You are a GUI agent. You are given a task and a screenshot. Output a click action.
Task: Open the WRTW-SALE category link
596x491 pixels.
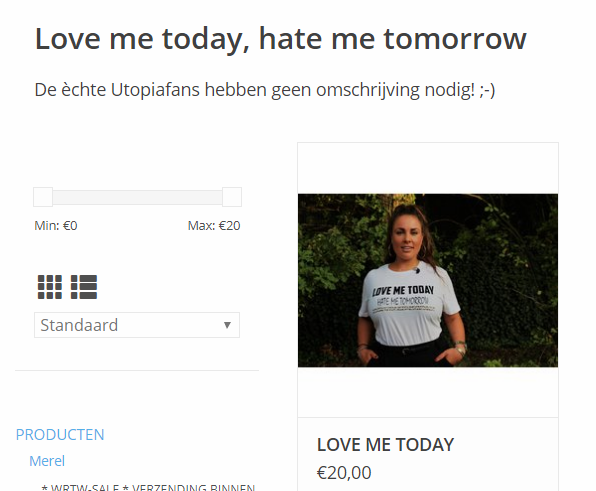point(148,487)
